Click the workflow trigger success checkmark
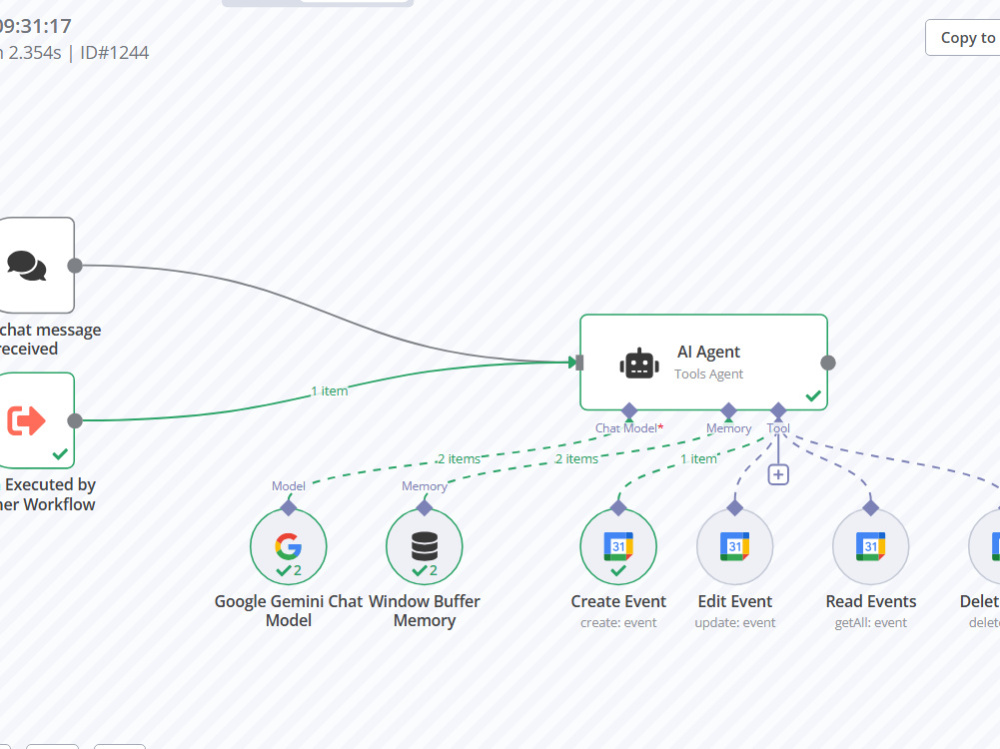Image resolution: width=1000 pixels, height=749 pixels. pyautogui.click(x=60, y=454)
